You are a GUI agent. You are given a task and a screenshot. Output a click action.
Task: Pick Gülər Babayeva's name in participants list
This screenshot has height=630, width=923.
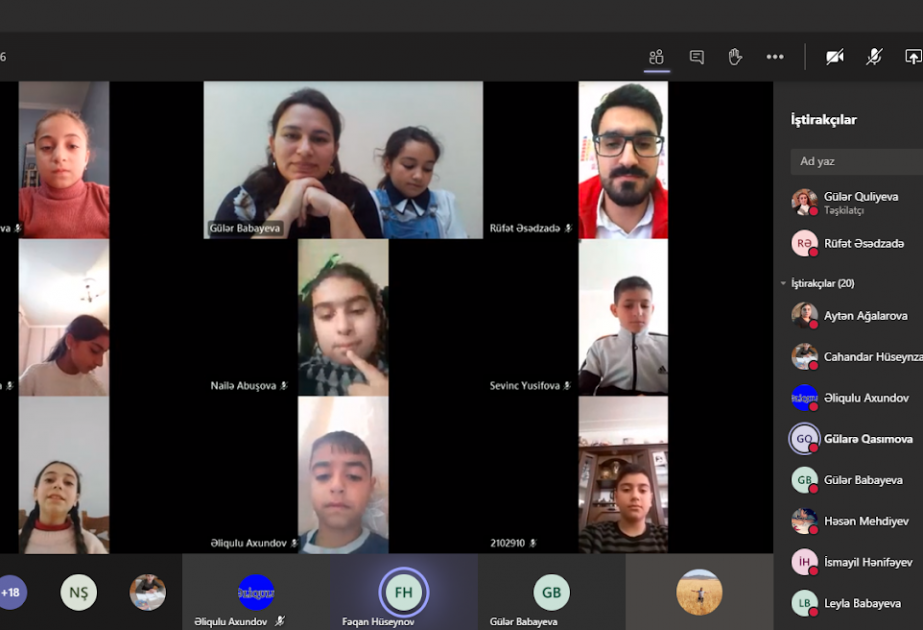pos(863,480)
